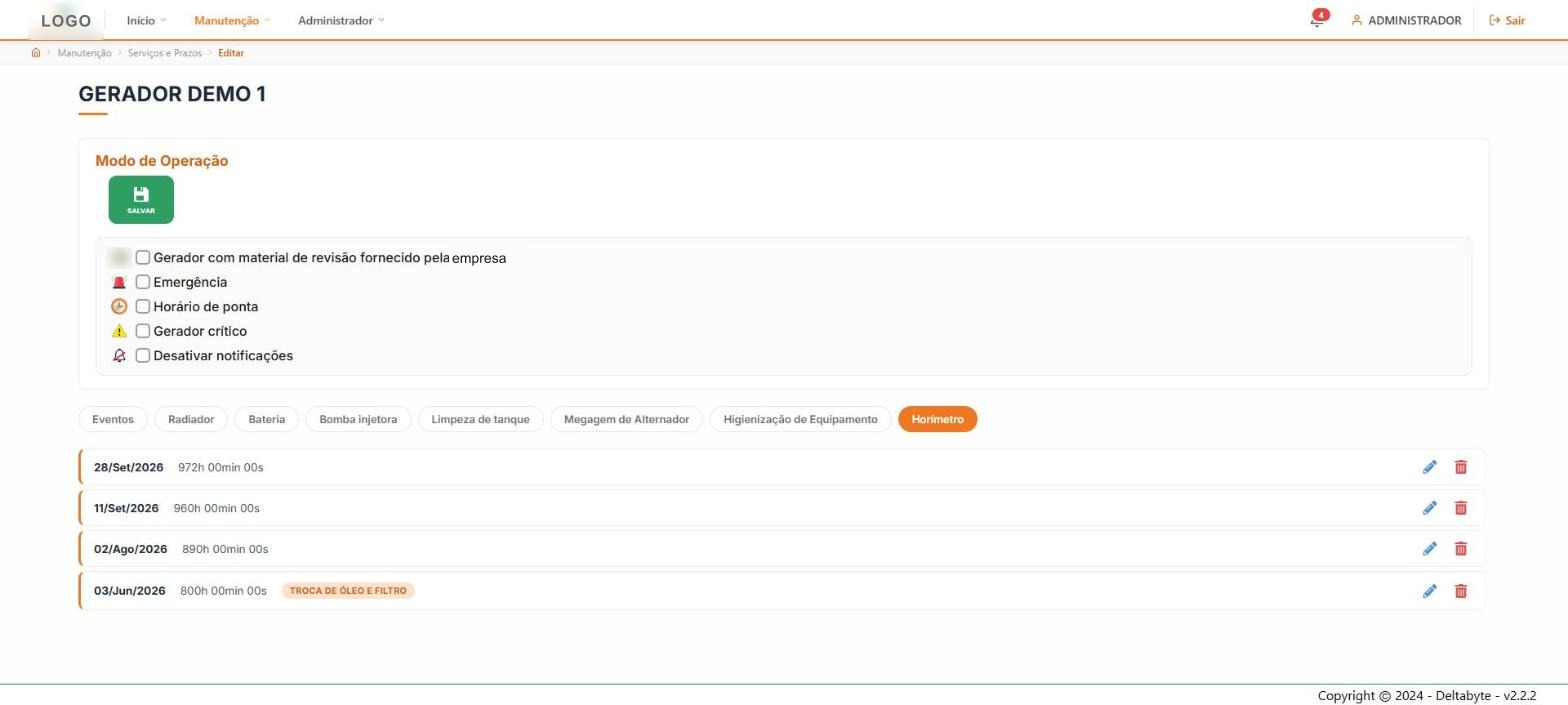Expand the Início menu dropdown
Image resolution: width=1568 pixels, height=705 pixels.
pyautogui.click(x=146, y=20)
